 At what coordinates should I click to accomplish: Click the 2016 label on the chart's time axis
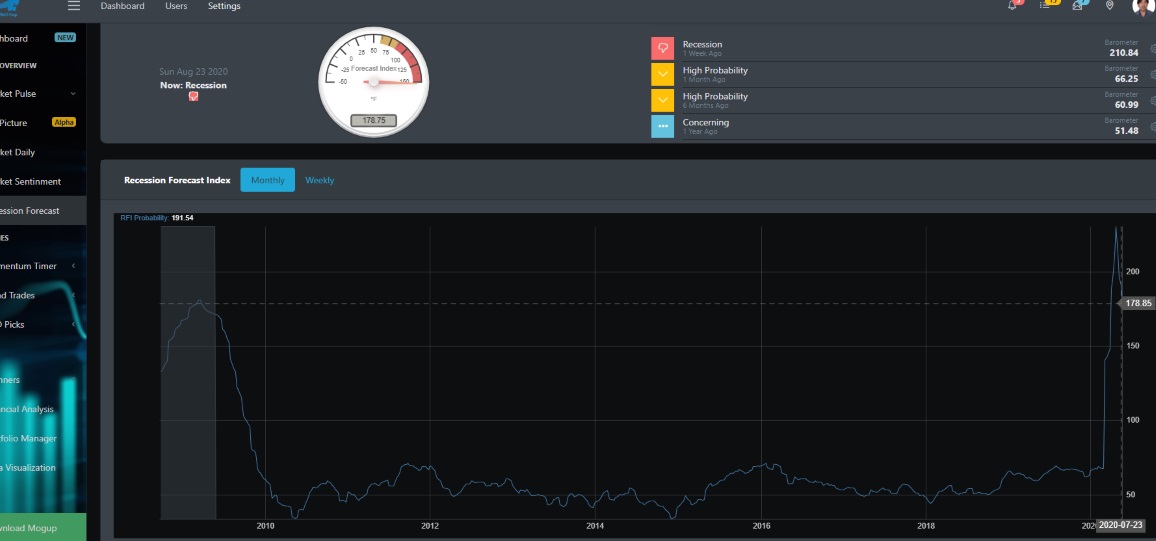coord(762,526)
